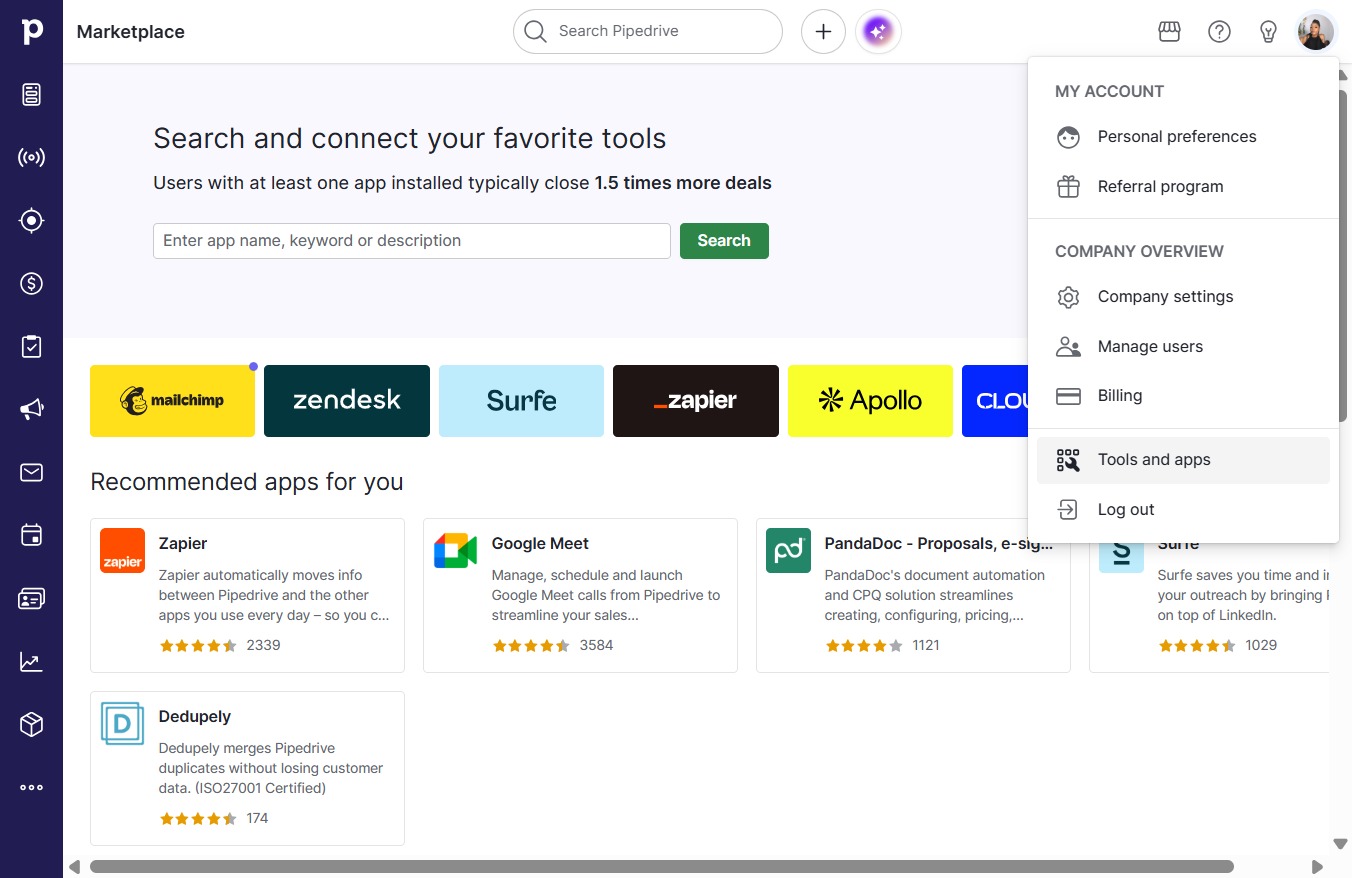This screenshot has height=878, width=1352.
Task: Click the PandaDoc app logo
Action: point(788,550)
